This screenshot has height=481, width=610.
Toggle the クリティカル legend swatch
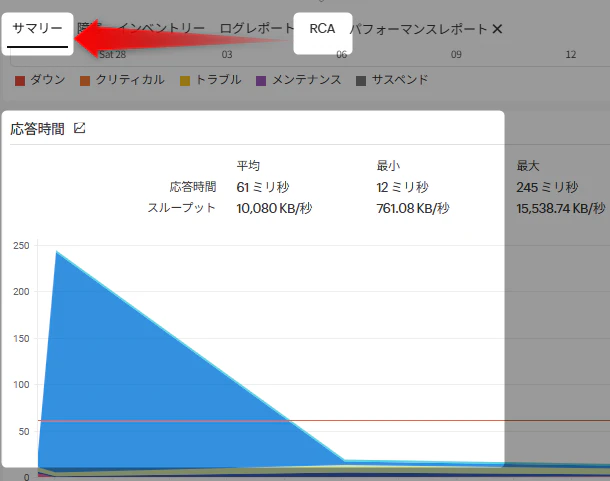85,81
